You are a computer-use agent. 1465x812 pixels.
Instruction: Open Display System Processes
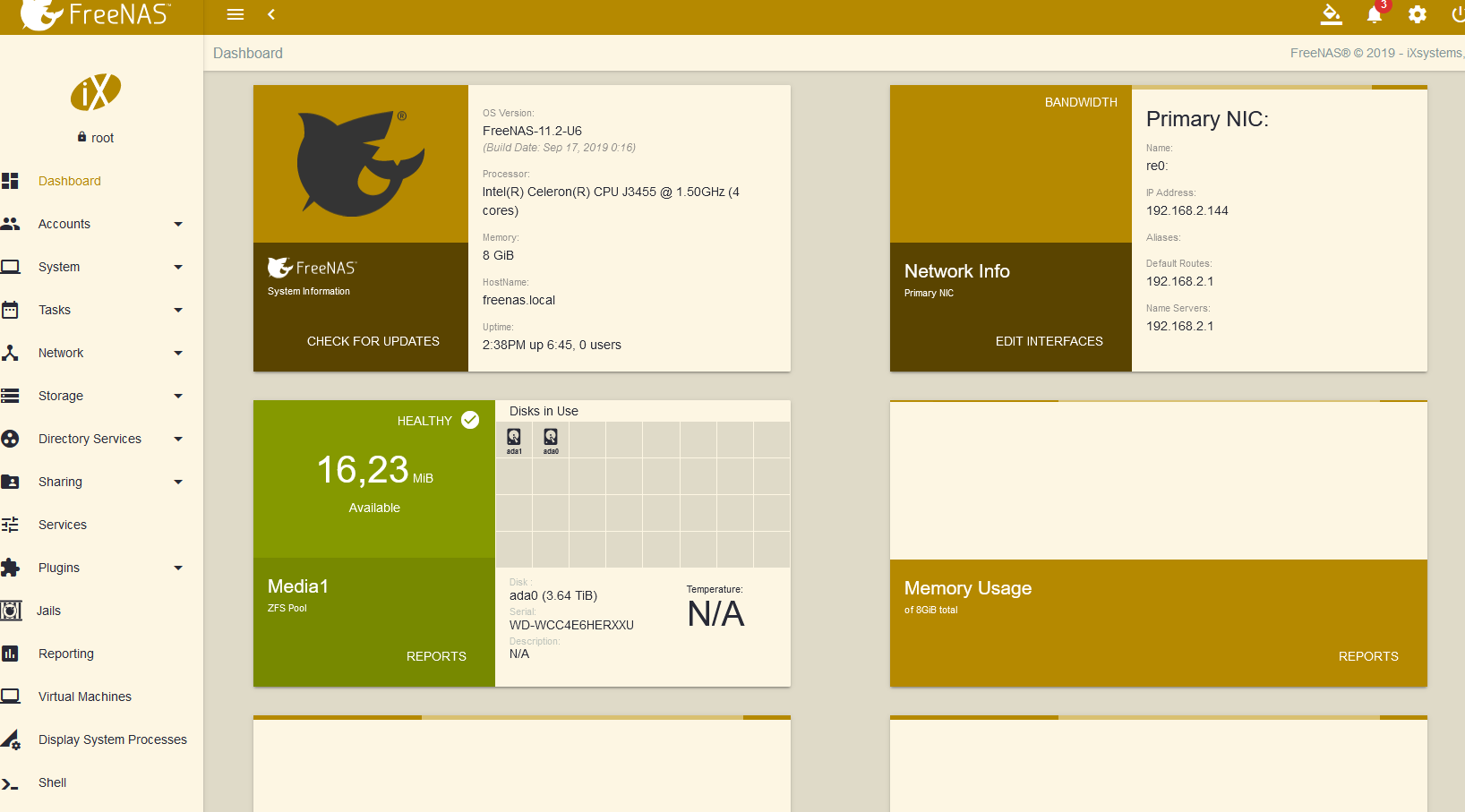113,739
